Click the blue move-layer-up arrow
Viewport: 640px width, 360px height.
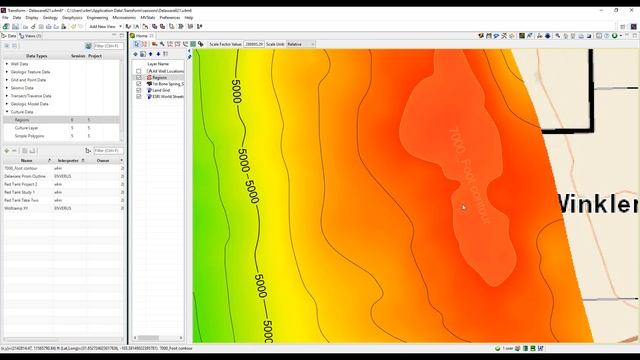pyautogui.click(x=151, y=54)
